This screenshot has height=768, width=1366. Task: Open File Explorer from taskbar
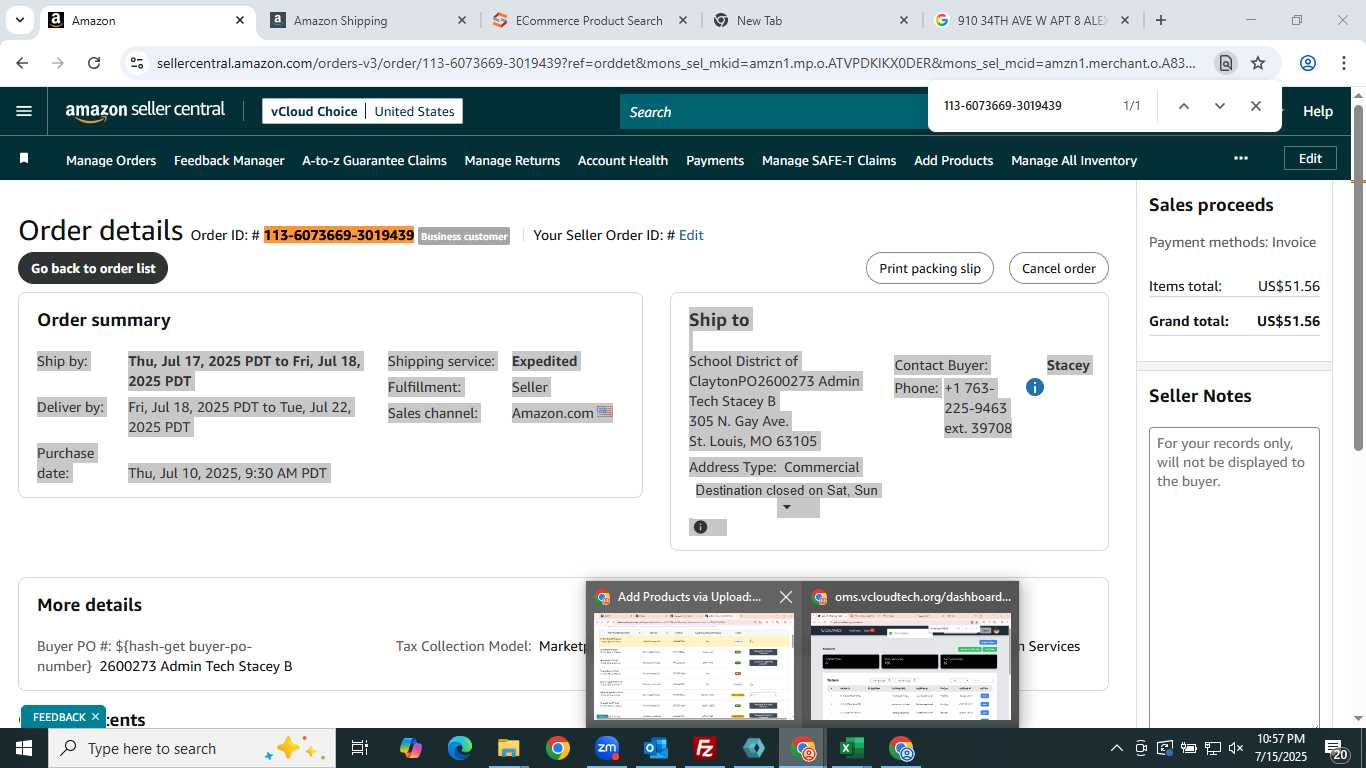(x=508, y=748)
